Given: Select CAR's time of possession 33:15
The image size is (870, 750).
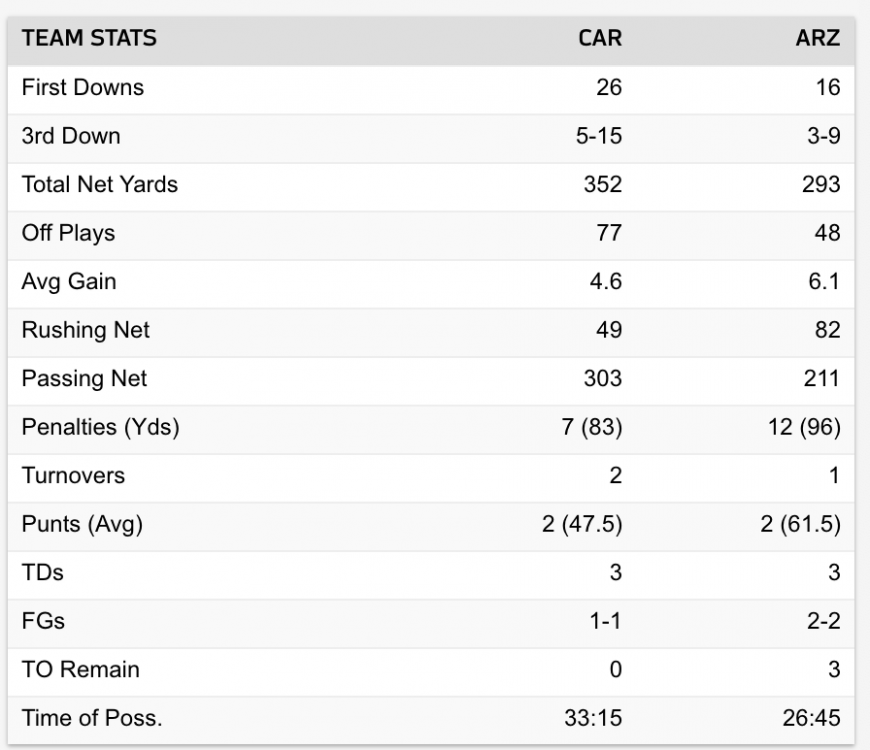Looking at the screenshot, I should tap(596, 717).
